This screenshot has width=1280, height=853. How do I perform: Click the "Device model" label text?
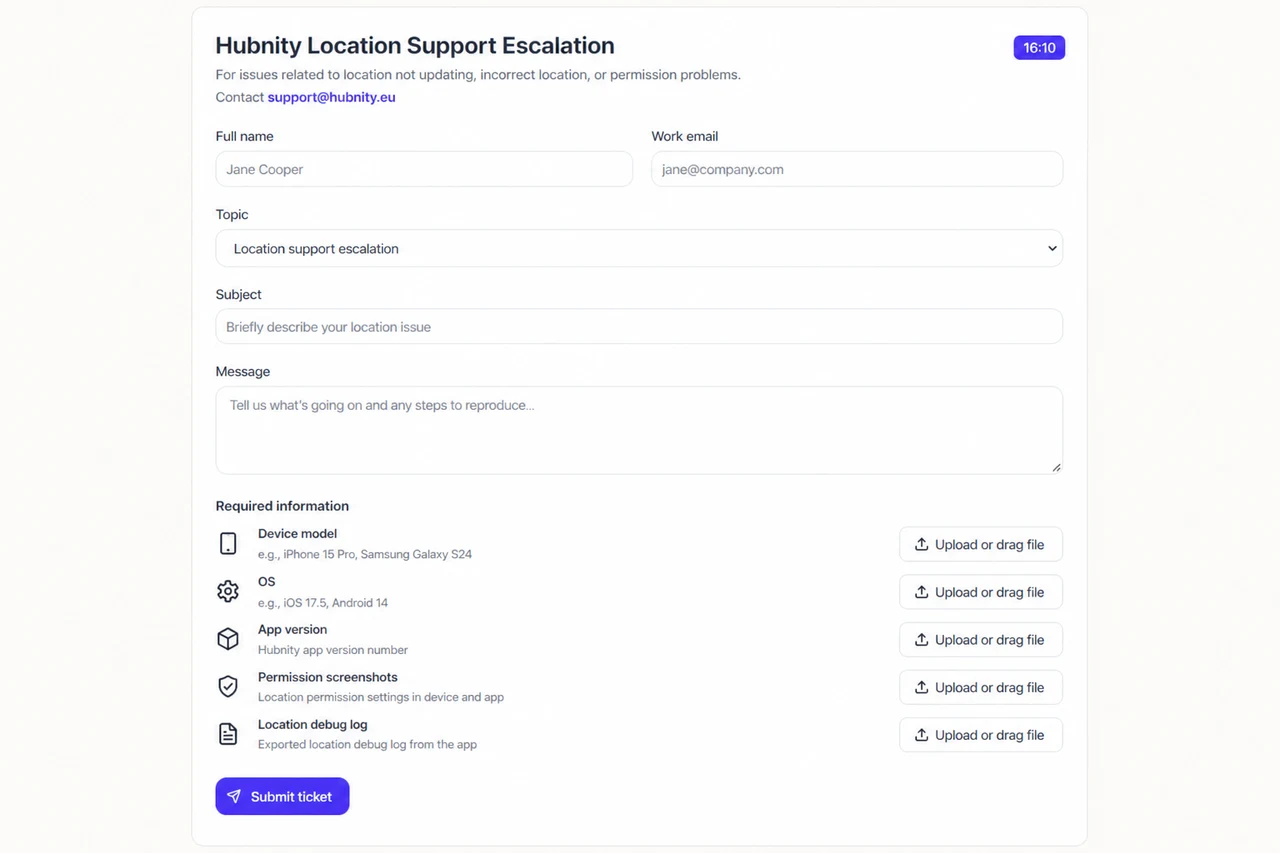point(297,534)
